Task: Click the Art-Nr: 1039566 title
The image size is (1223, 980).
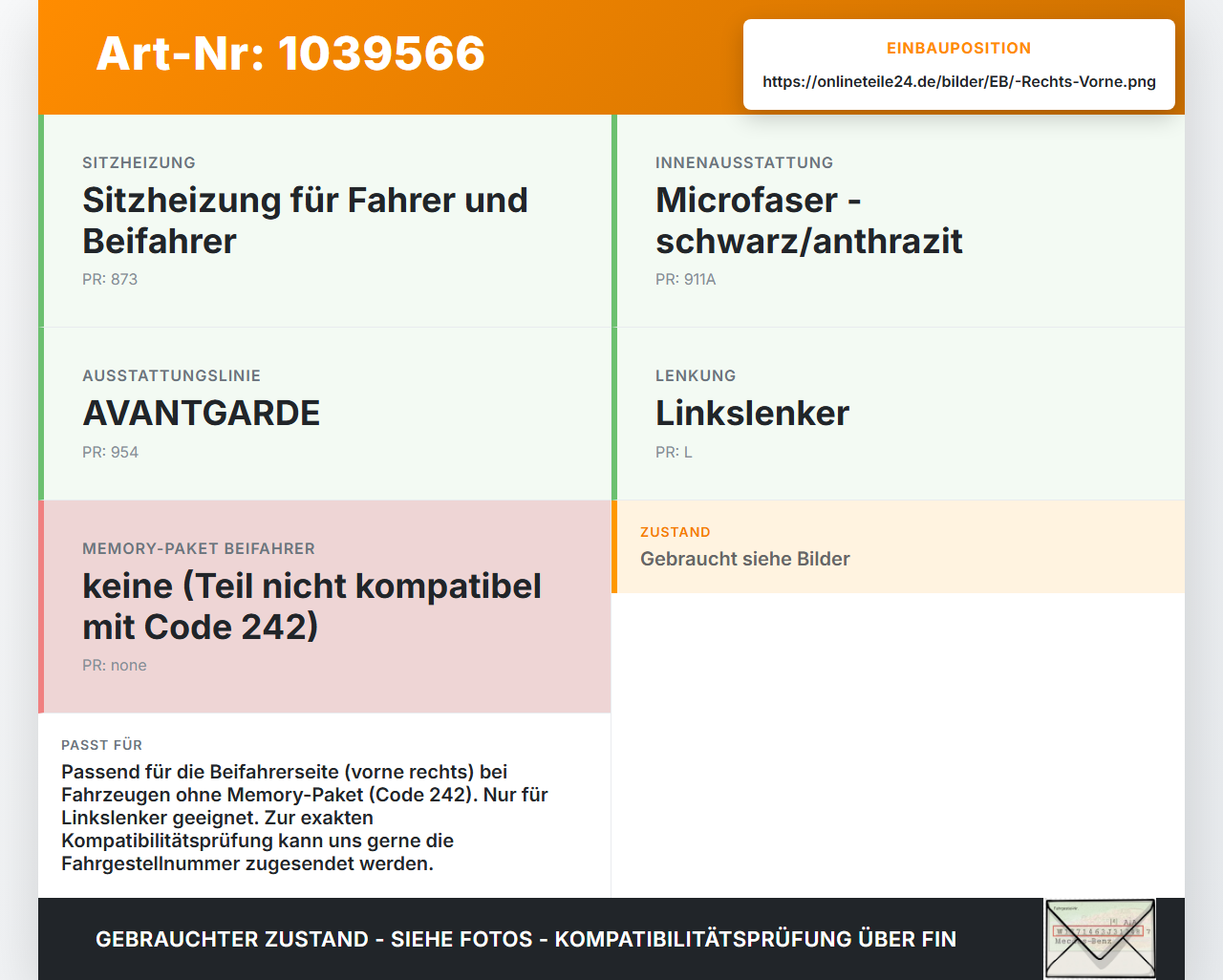Action: tap(290, 53)
